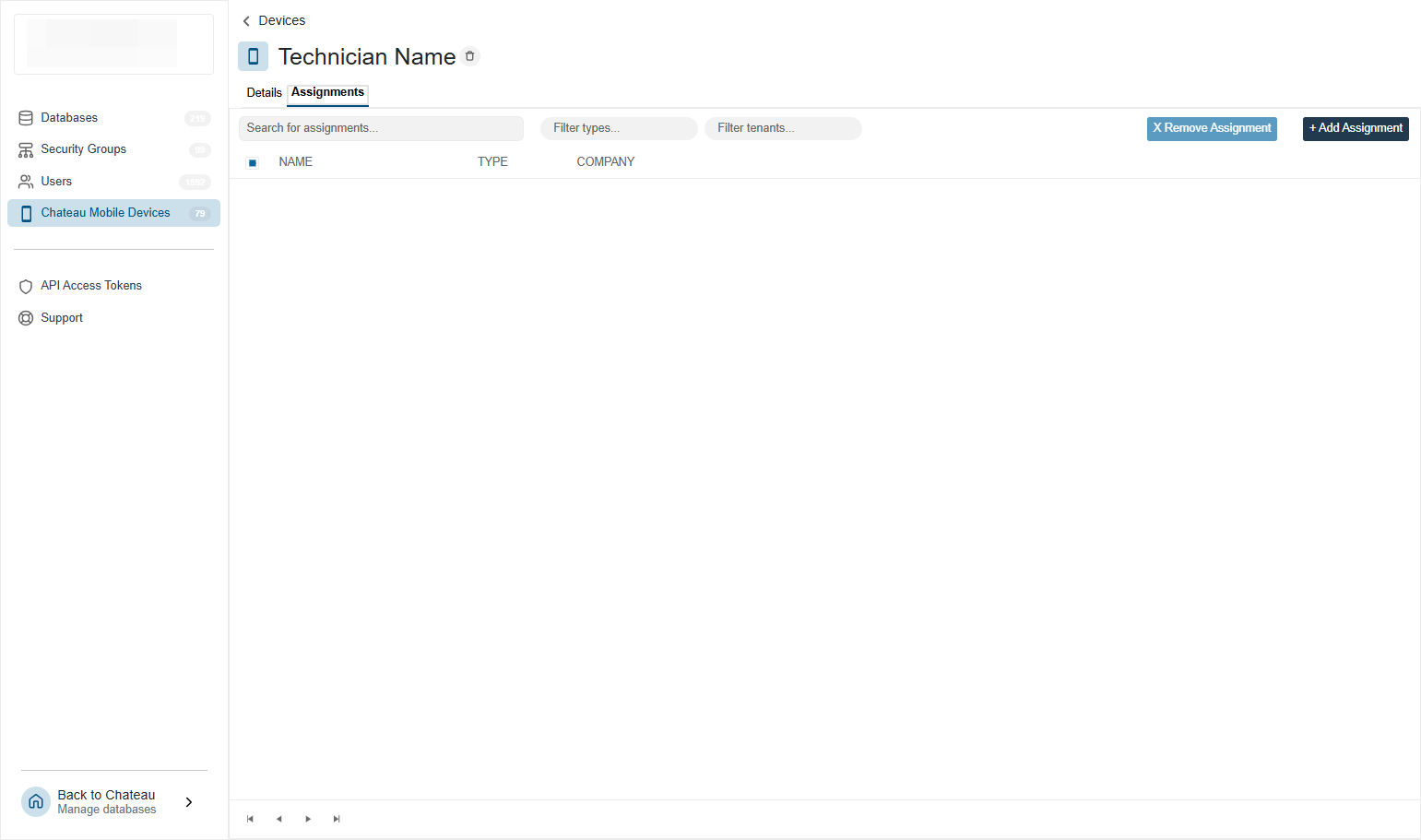The width and height of the screenshot is (1421, 840).
Task: Click the Support lifebuoy icon
Action: (x=26, y=318)
